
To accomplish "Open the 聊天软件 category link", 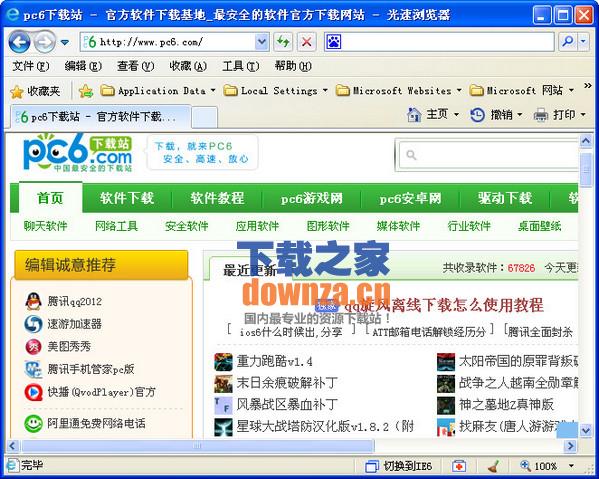I will pos(45,226).
